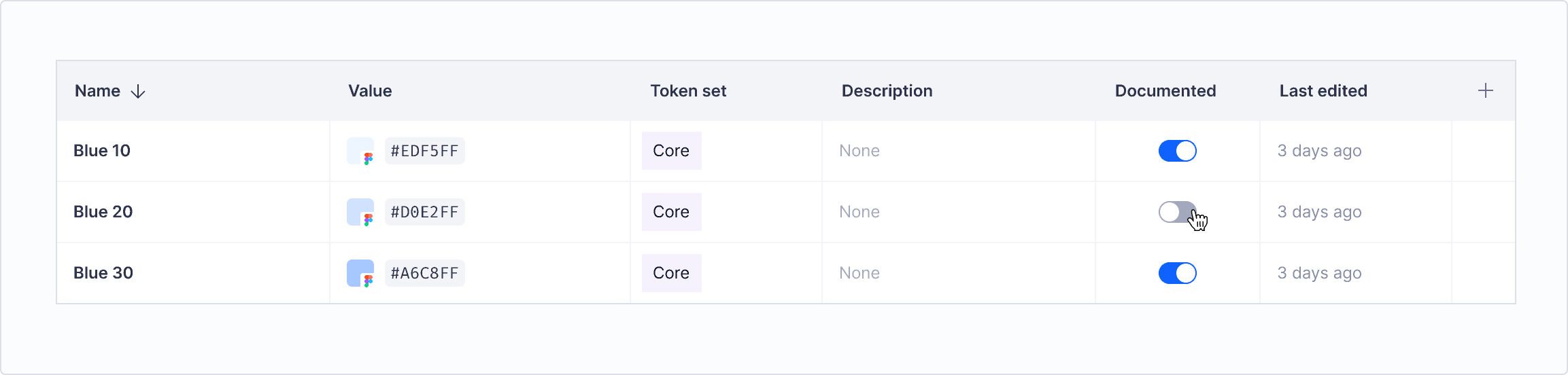1568x375 pixels.
Task: Open Core token set tag for Blue 10
Action: 671,151
